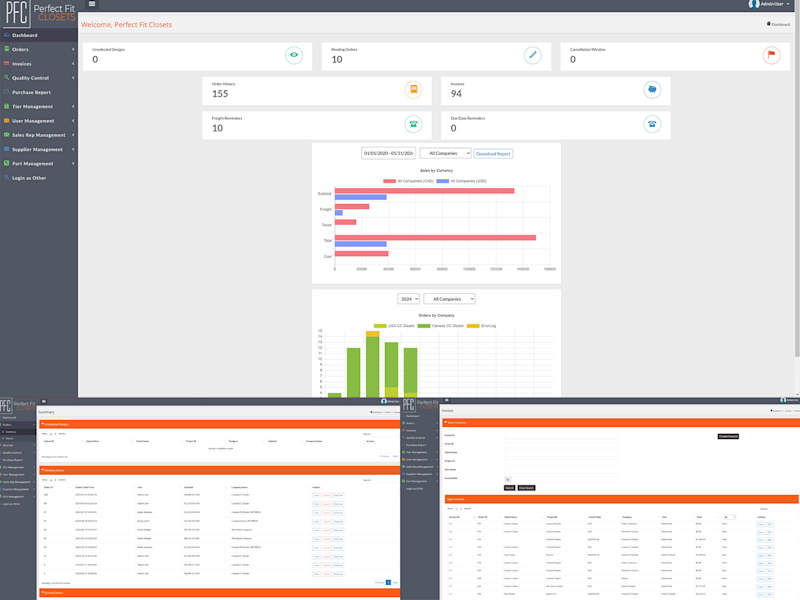Click the blue phone icon on Due Date Reminders card
Image resolution: width=800 pixels, height=600 pixels.
tap(652, 124)
